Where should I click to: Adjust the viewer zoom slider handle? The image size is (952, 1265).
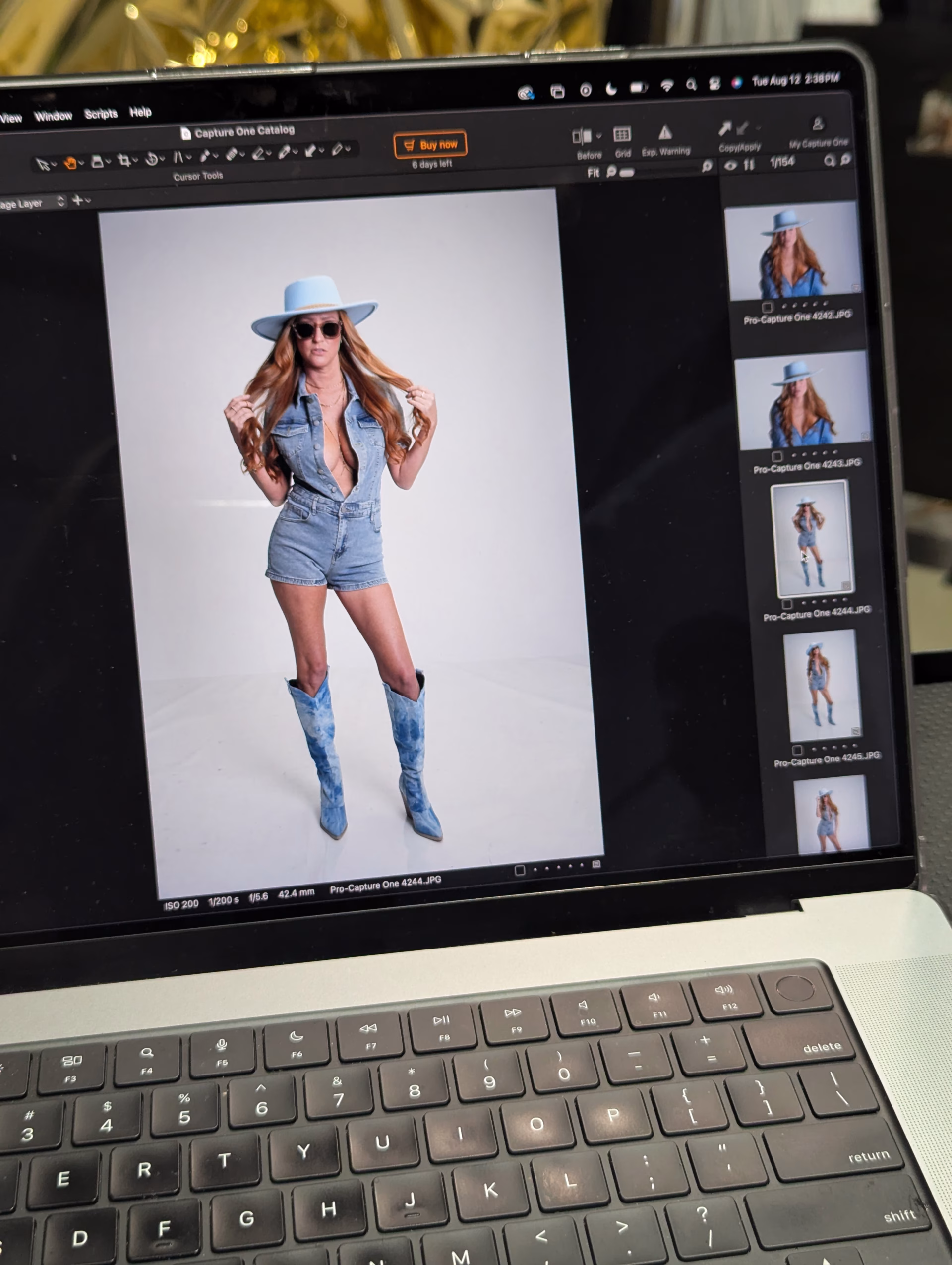(627, 172)
